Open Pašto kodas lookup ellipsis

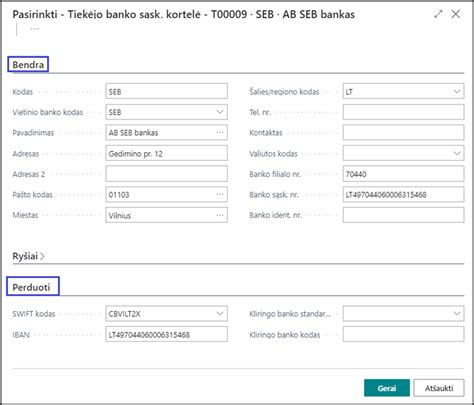(x=220, y=194)
